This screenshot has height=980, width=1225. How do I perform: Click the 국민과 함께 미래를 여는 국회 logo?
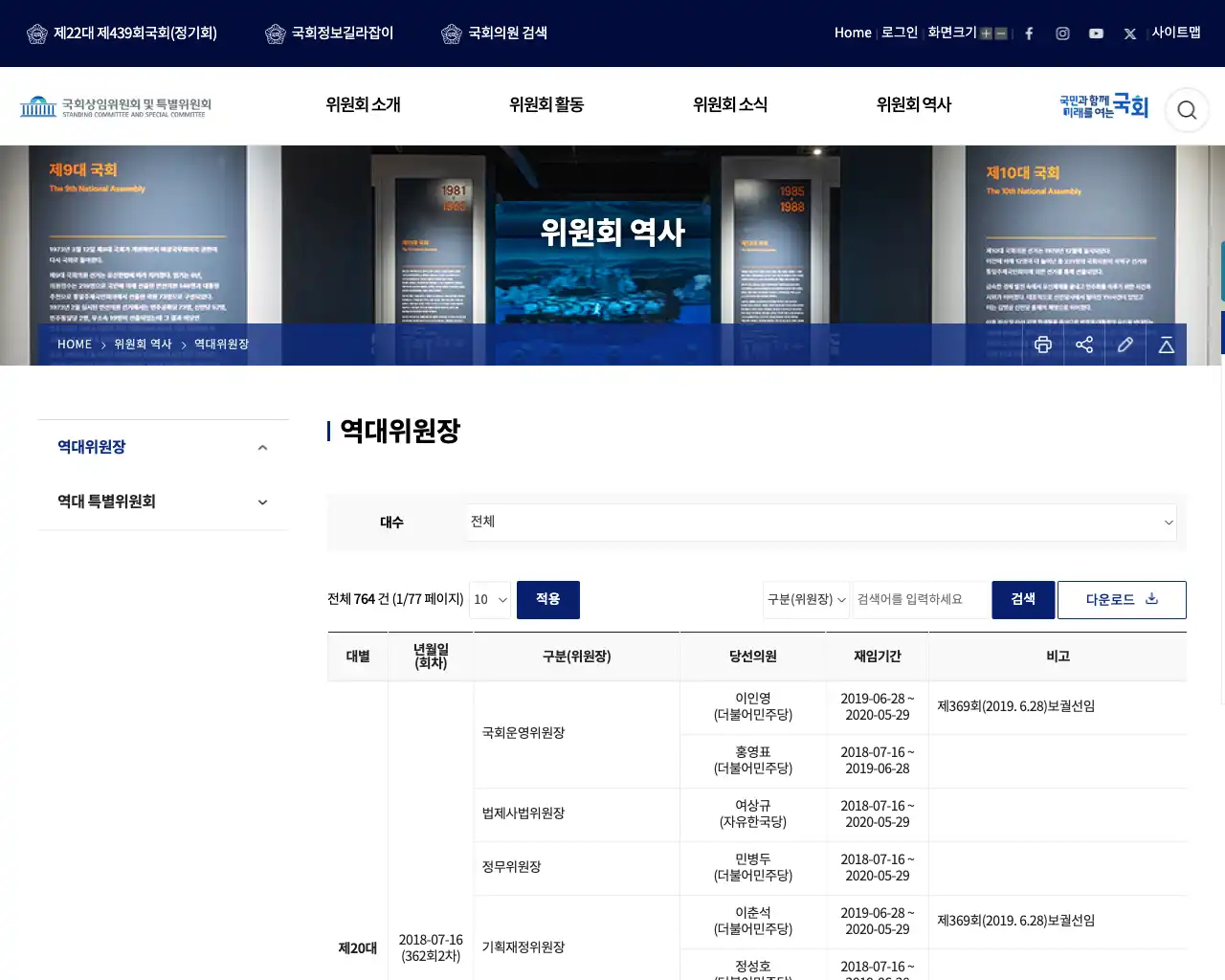click(x=1103, y=106)
